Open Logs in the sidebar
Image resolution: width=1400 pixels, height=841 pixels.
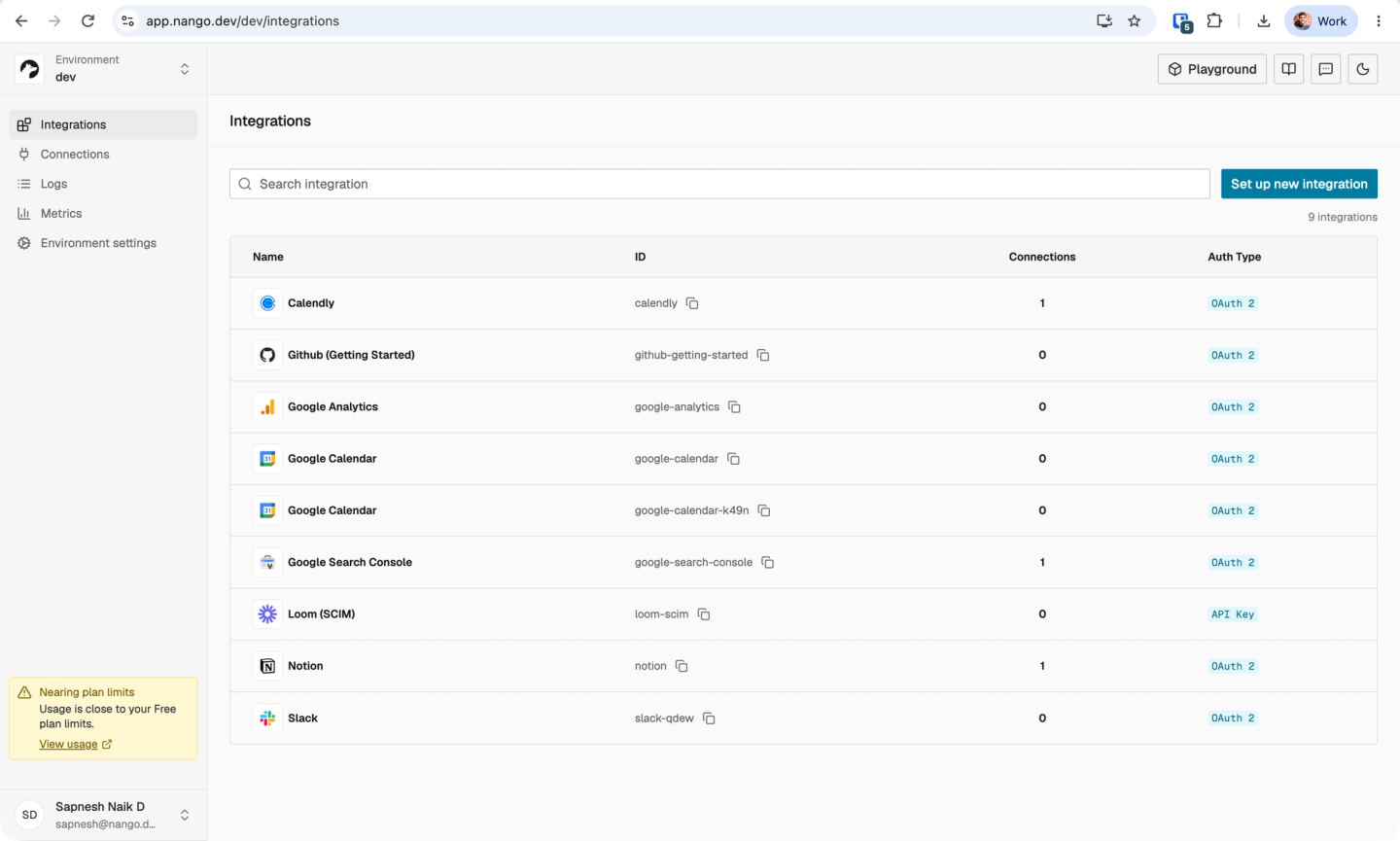(x=103, y=184)
